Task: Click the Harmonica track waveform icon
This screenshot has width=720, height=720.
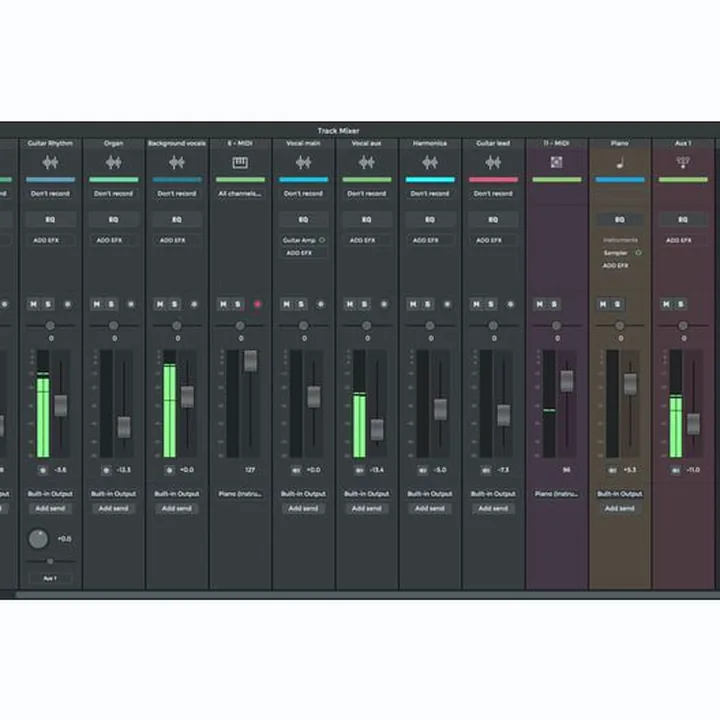Action: [x=430, y=162]
